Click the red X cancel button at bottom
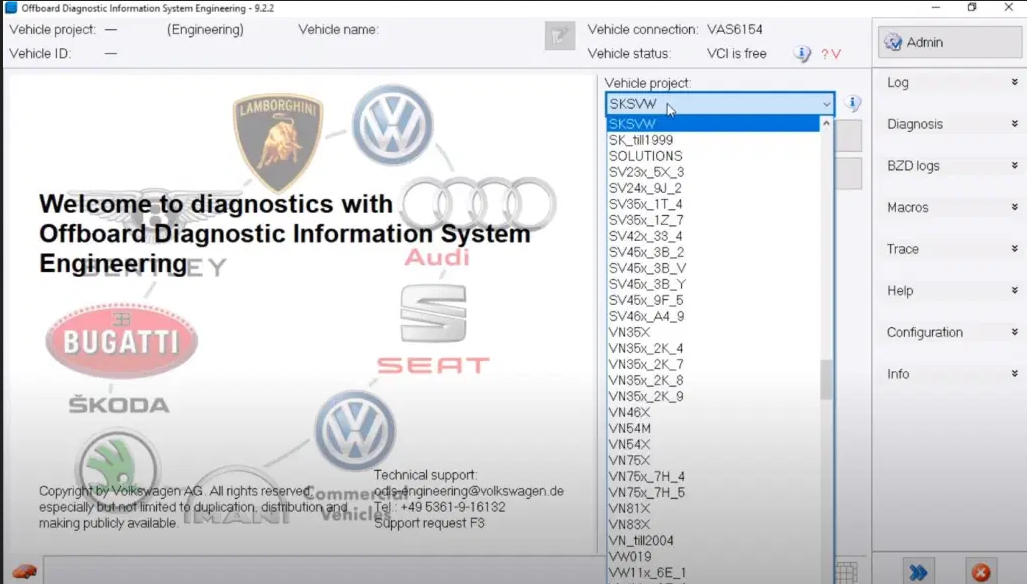Viewport: 1027px width, 584px height. [x=980, y=573]
